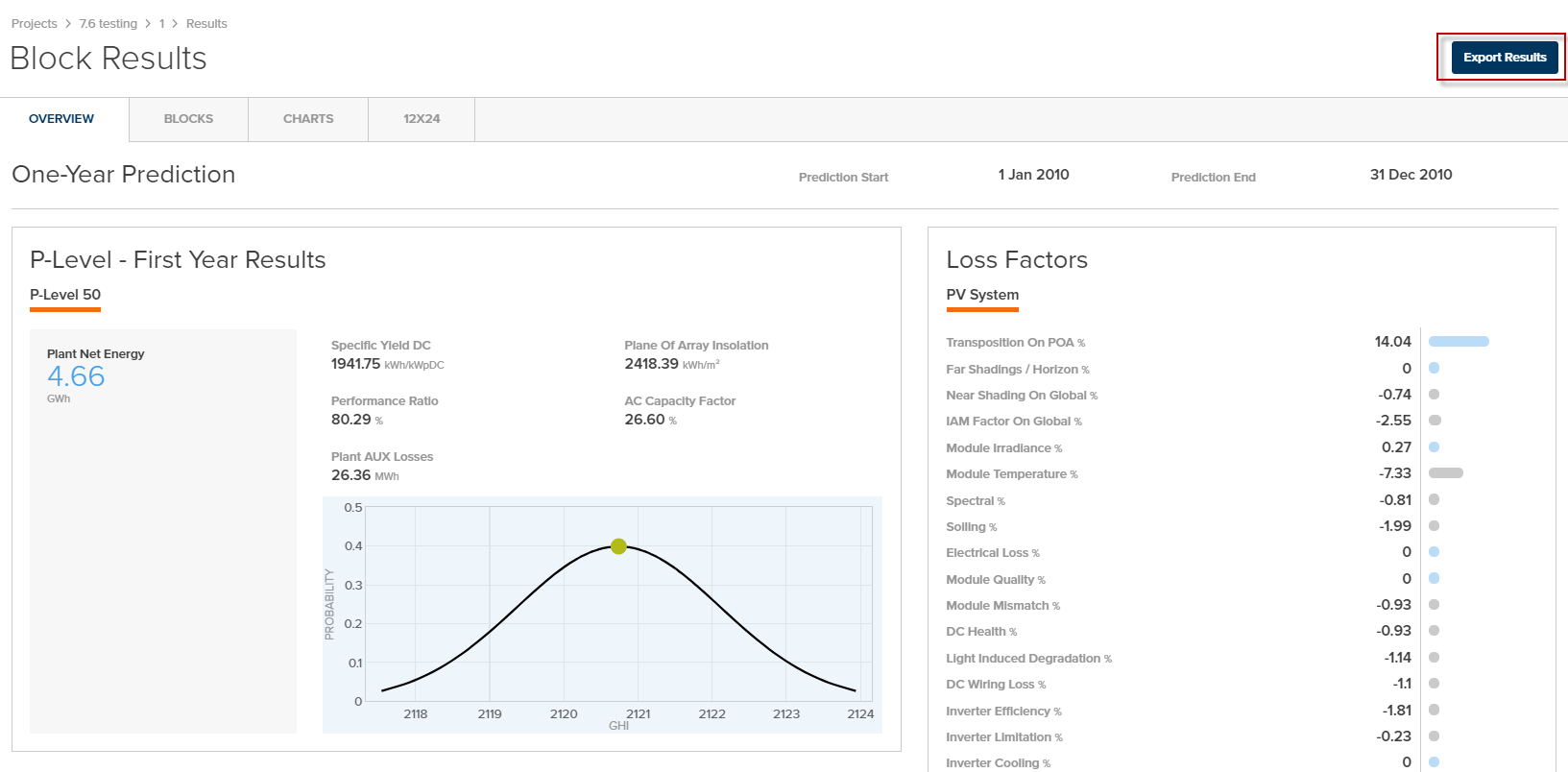
Task: Click the Module Irradiance blue dot
Action: point(1434,447)
